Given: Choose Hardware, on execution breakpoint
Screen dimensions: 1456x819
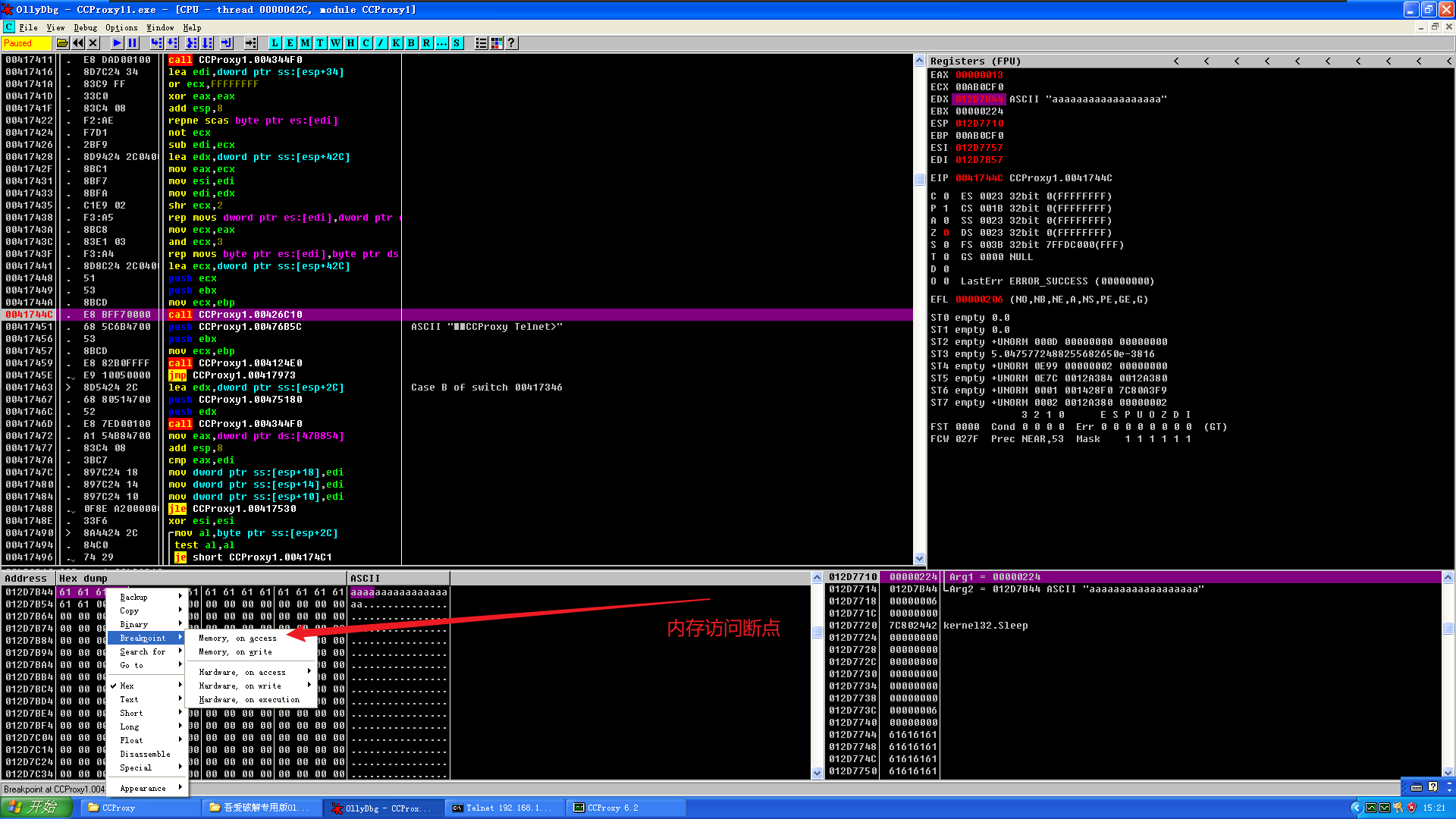Looking at the screenshot, I should tap(251, 700).
